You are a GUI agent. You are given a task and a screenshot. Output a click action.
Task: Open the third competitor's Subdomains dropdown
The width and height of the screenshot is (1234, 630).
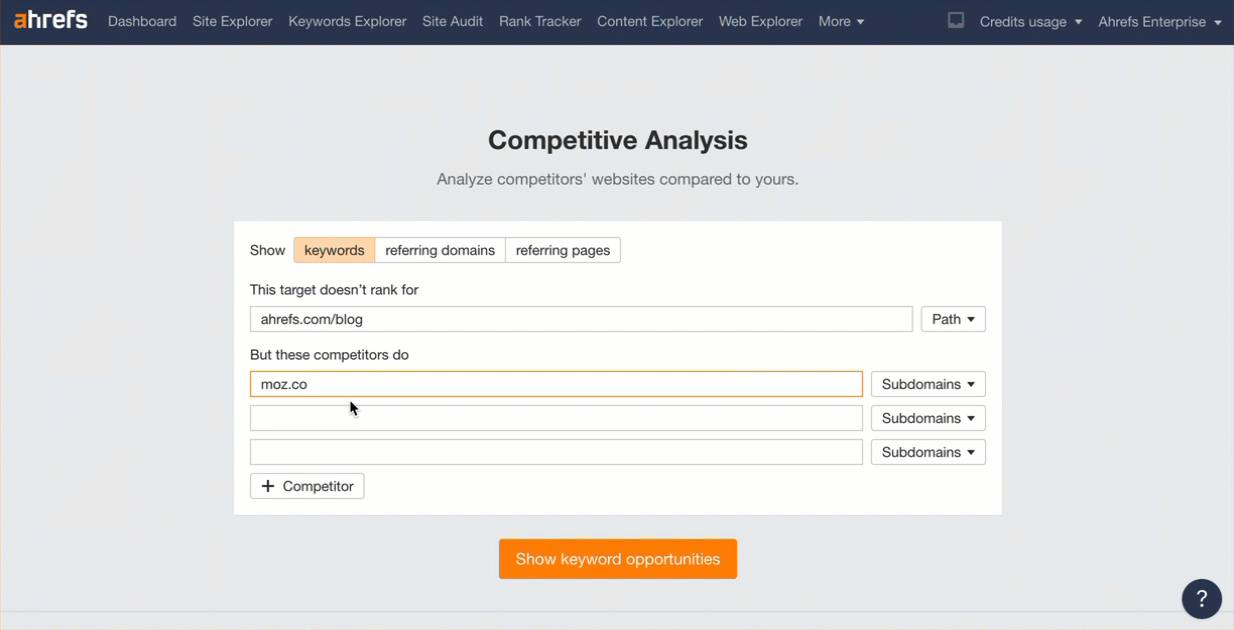(927, 451)
